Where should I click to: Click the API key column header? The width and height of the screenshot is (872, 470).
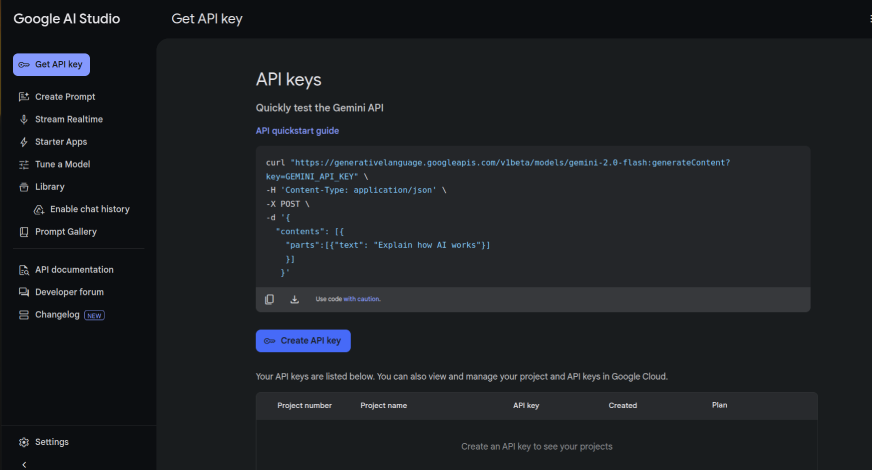(526, 405)
